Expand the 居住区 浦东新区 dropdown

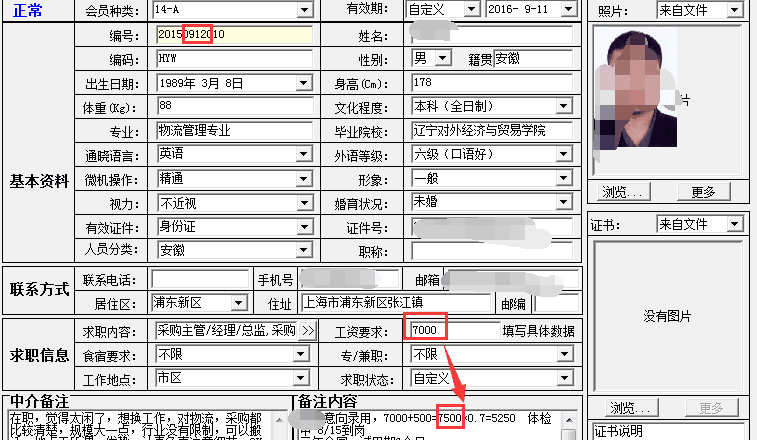pyautogui.click(x=238, y=303)
